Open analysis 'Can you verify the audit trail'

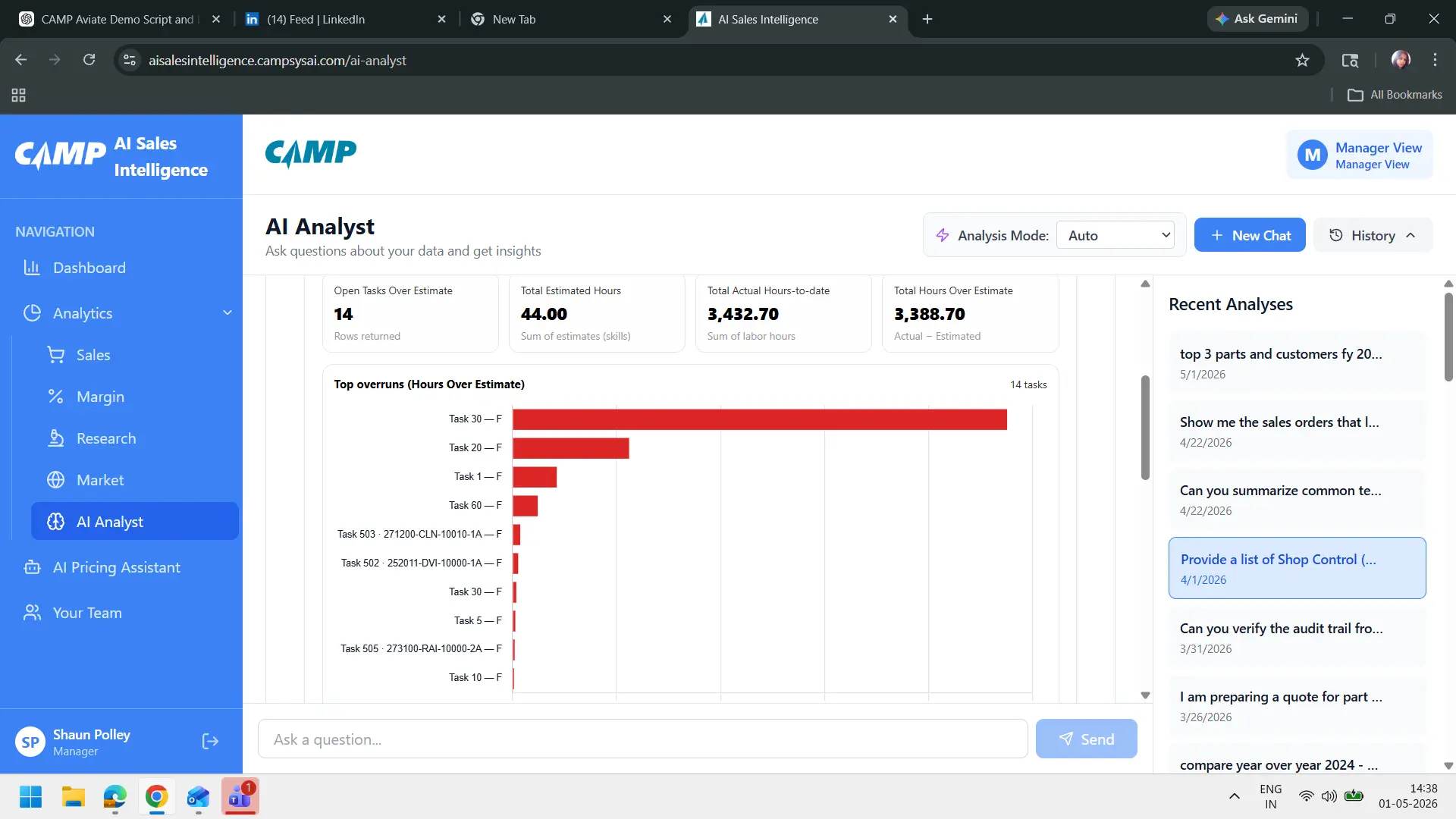[1297, 637]
